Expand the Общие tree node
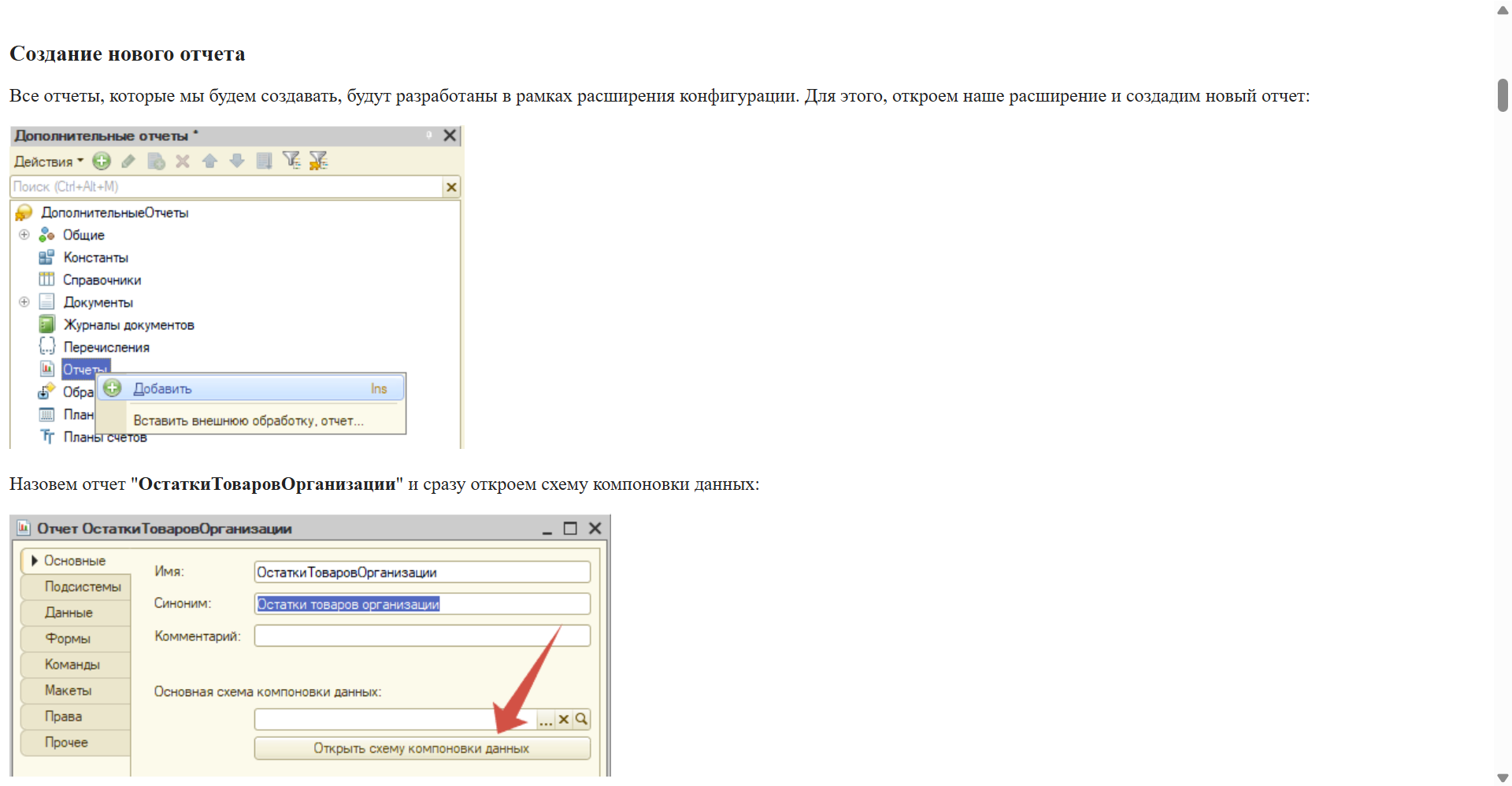Screen dimensions: 1512x786 pyautogui.click(x=24, y=235)
